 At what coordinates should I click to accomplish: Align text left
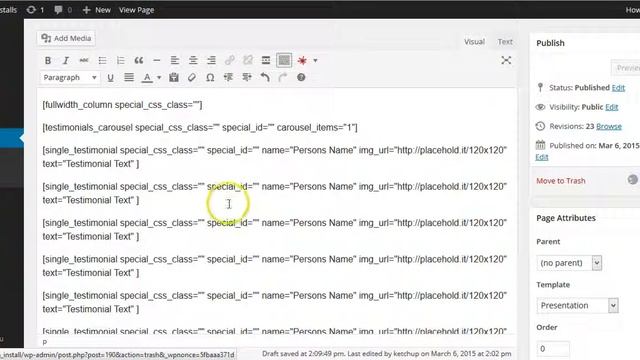point(175,60)
